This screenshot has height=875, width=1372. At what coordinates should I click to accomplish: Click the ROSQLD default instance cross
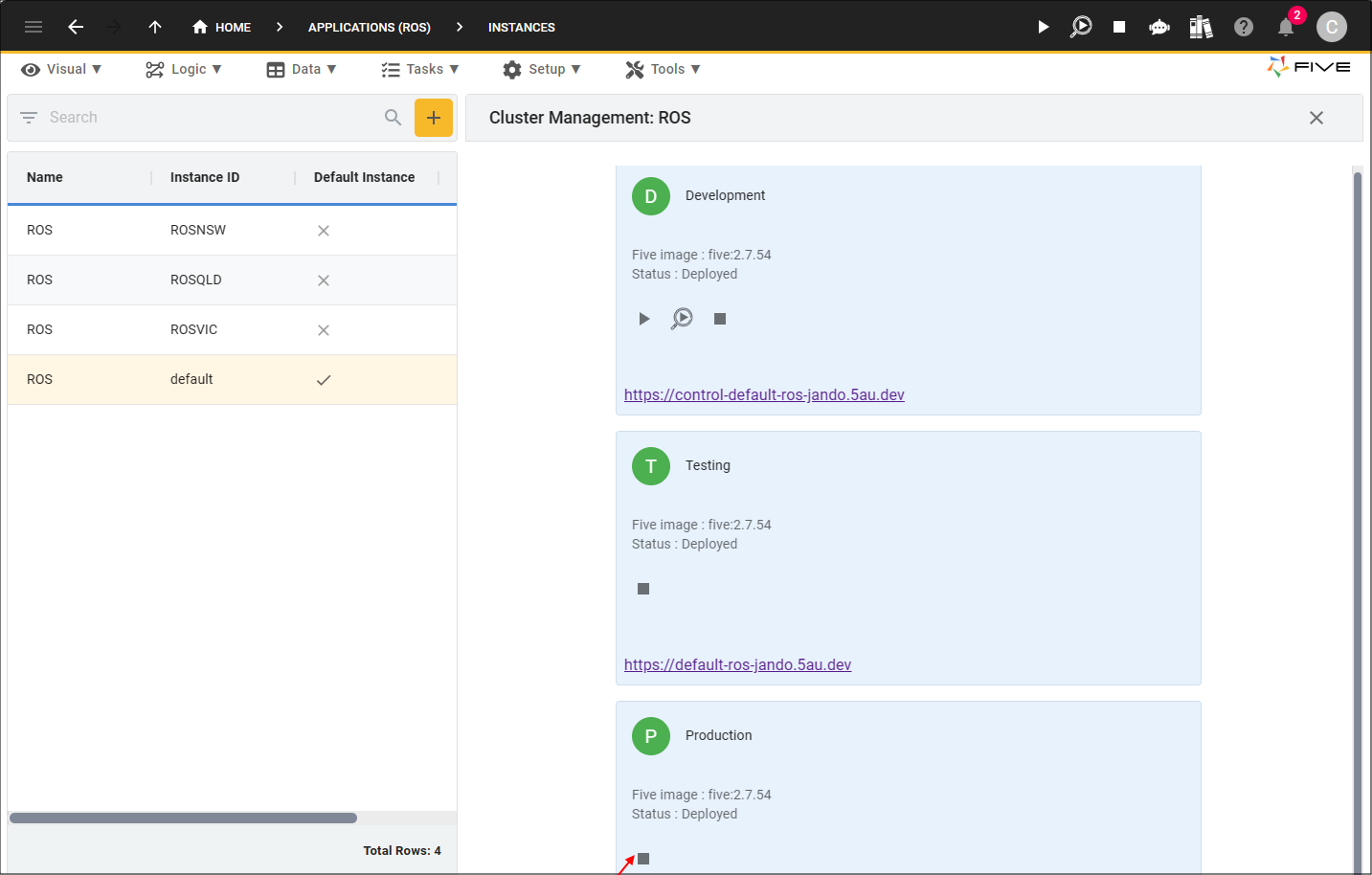324,280
